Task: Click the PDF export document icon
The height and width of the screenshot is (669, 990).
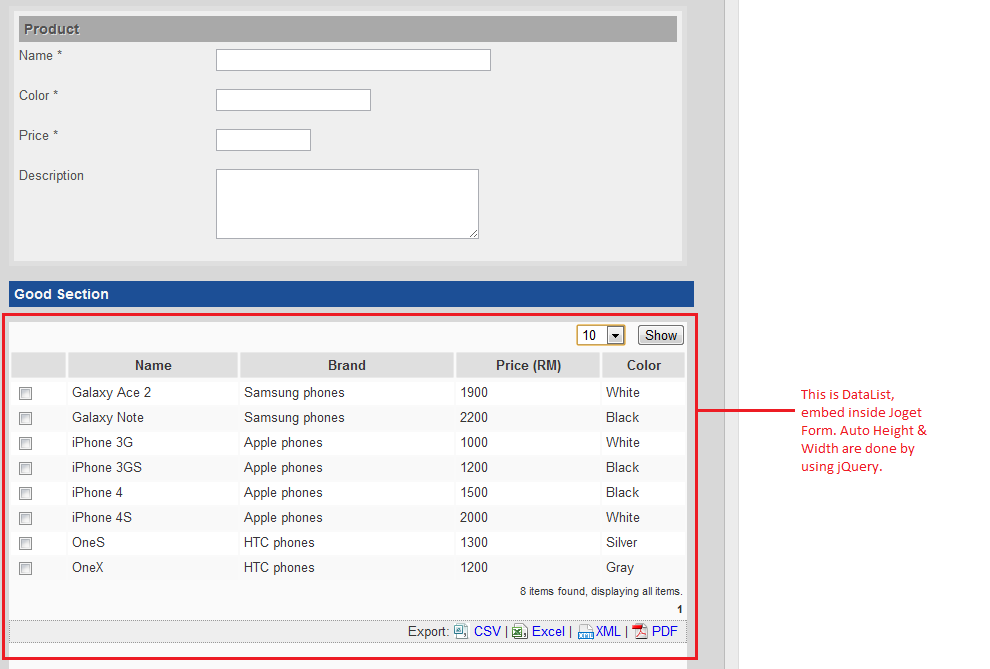Action: (640, 631)
